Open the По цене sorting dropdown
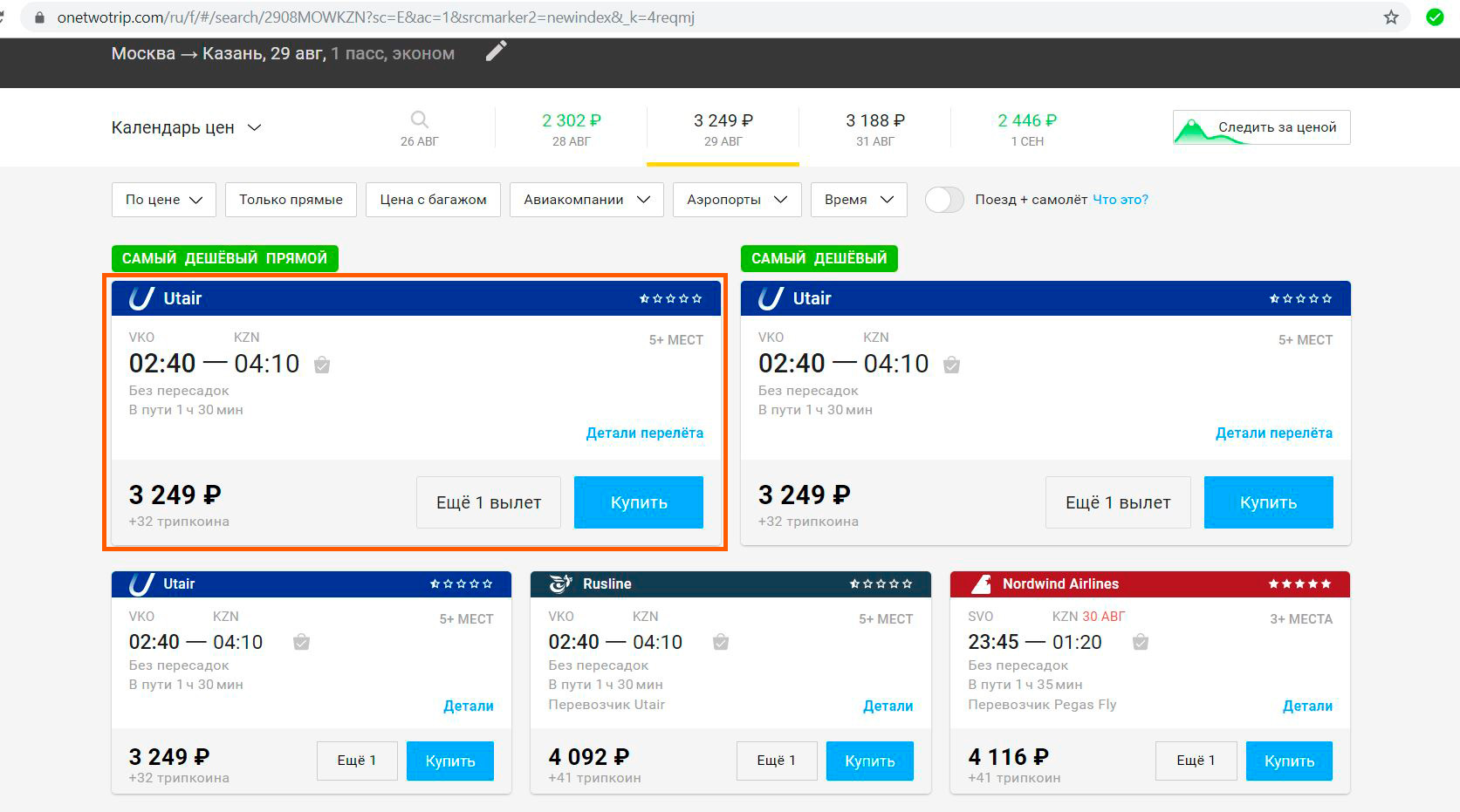The height and width of the screenshot is (812, 1460). [163, 200]
